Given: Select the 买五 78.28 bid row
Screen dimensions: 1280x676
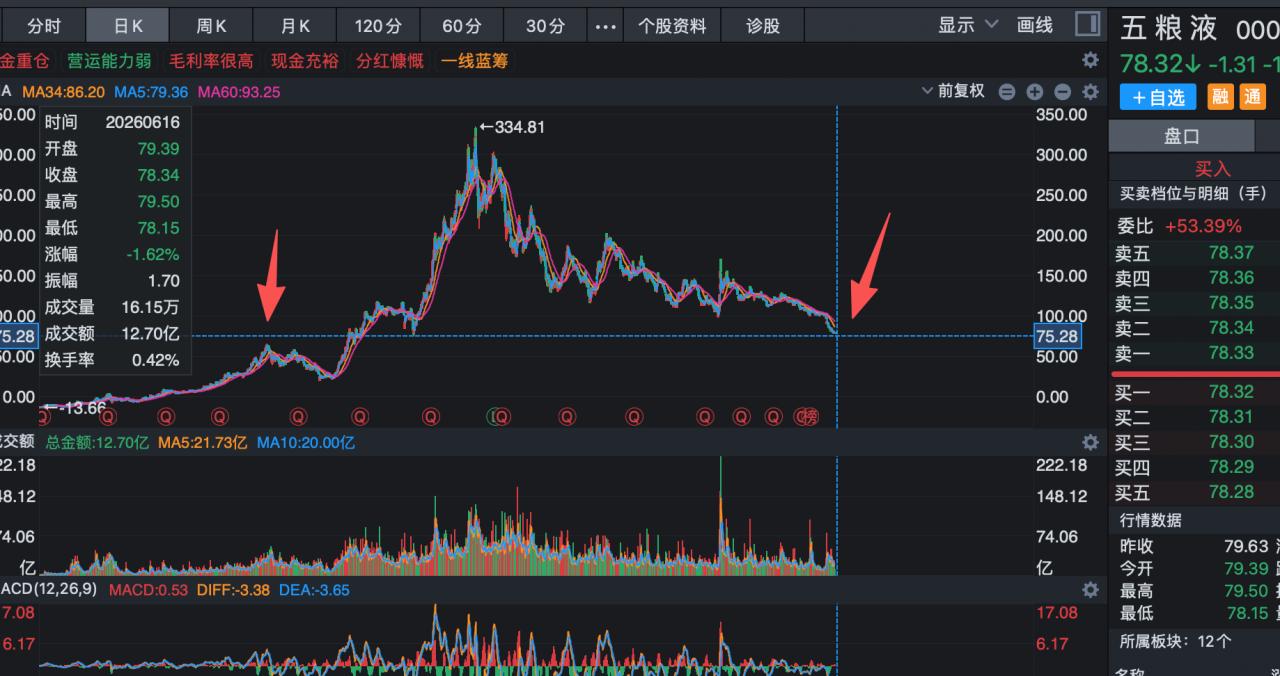Looking at the screenshot, I should [1194, 492].
